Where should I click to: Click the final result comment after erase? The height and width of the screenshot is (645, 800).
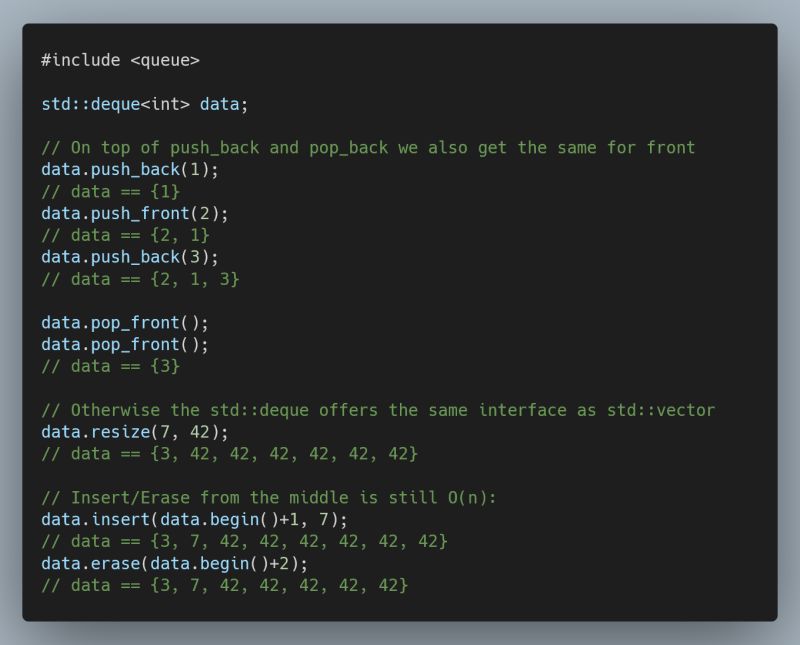pyautogui.click(x=224, y=585)
